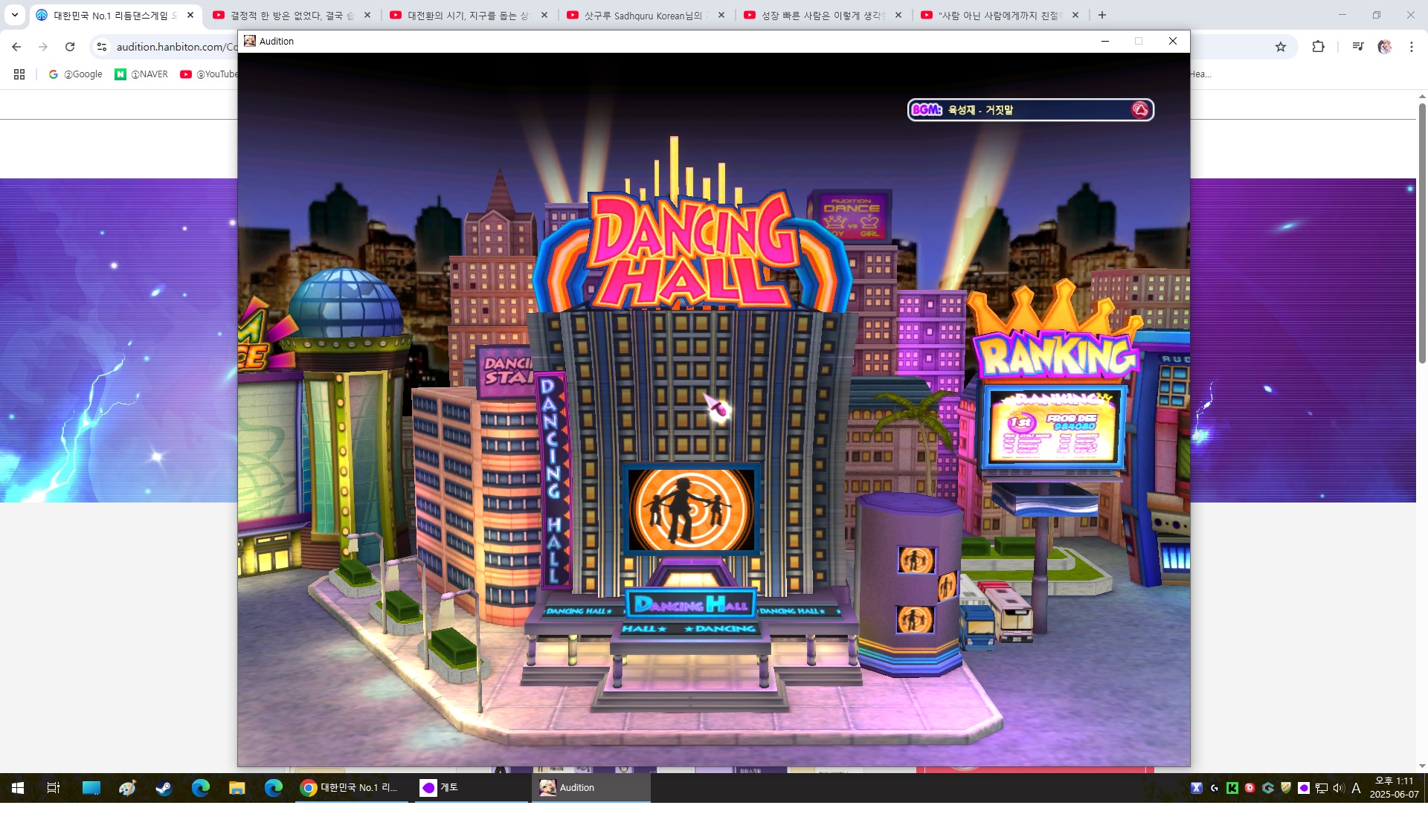Click the page's vertical scrollbar thumb

tap(1422, 233)
